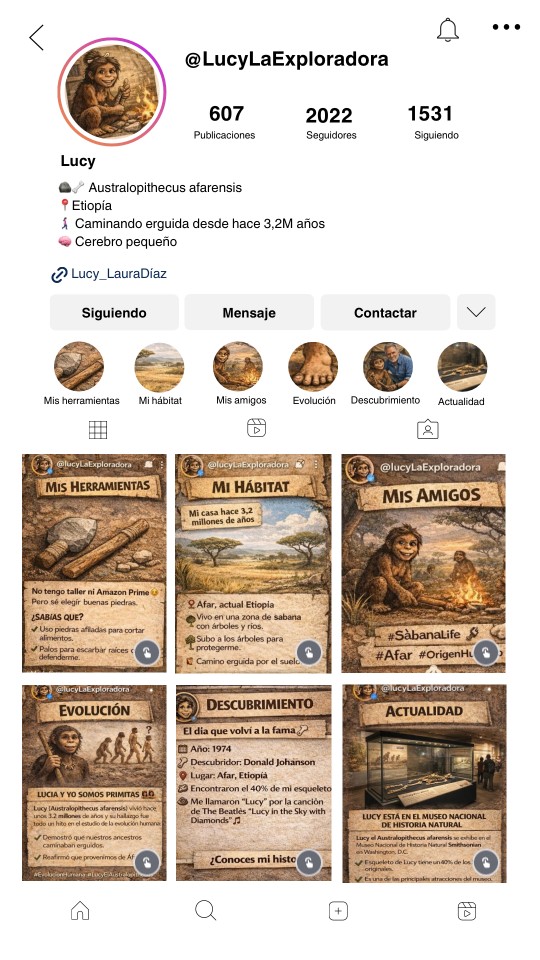The width and height of the screenshot is (540, 960).
Task: Go to the home icon
Action: [80, 911]
